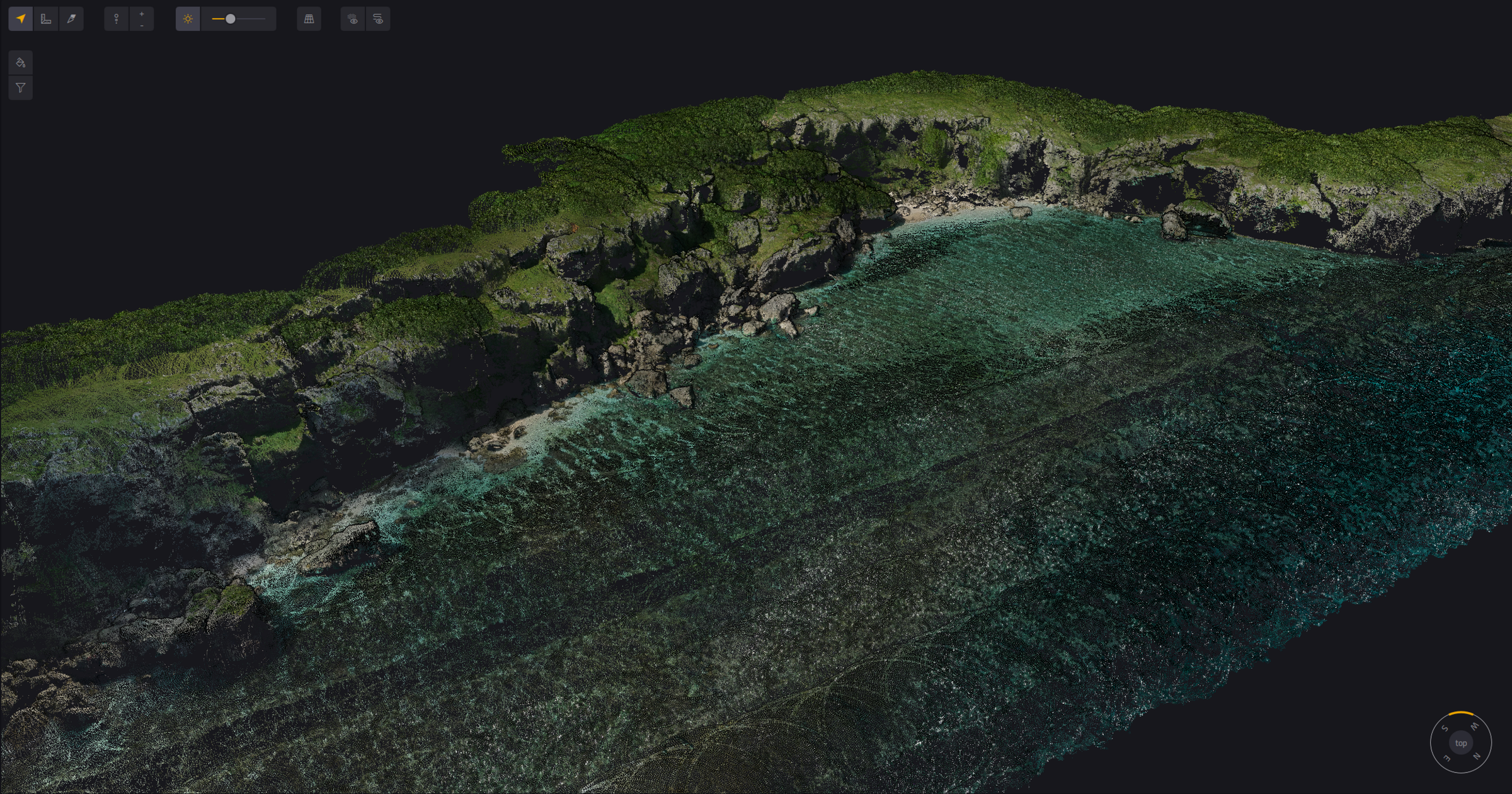Click the S direction on compass
The height and width of the screenshot is (794, 1512).
tap(1445, 728)
